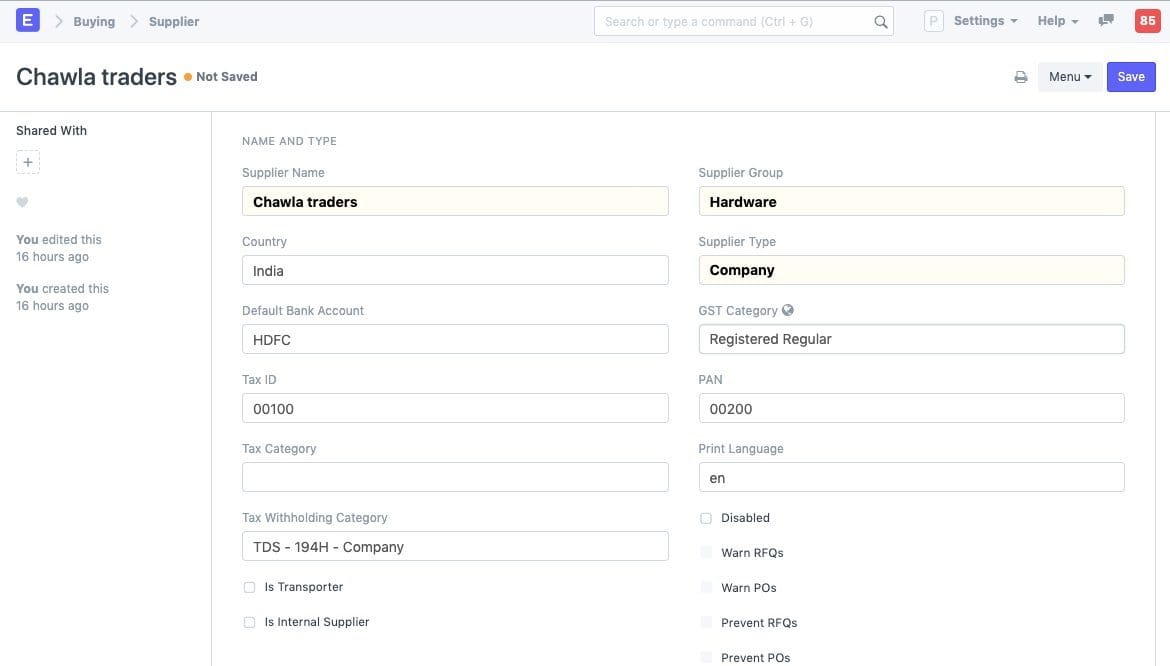
Task: Enable Prevent RFQs option
Action: tap(706, 622)
